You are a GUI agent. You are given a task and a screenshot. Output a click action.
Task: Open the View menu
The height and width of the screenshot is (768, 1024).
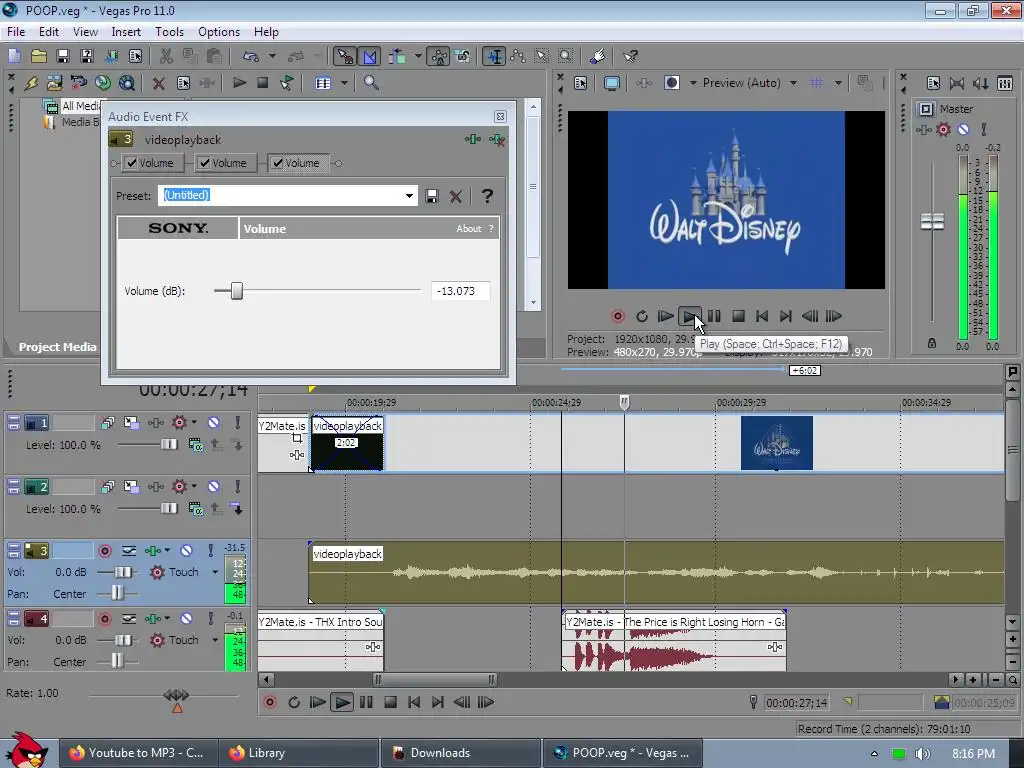tap(85, 31)
